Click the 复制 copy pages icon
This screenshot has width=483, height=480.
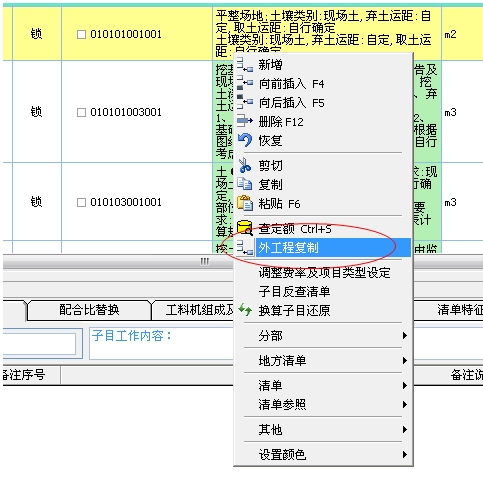tap(245, 184)
